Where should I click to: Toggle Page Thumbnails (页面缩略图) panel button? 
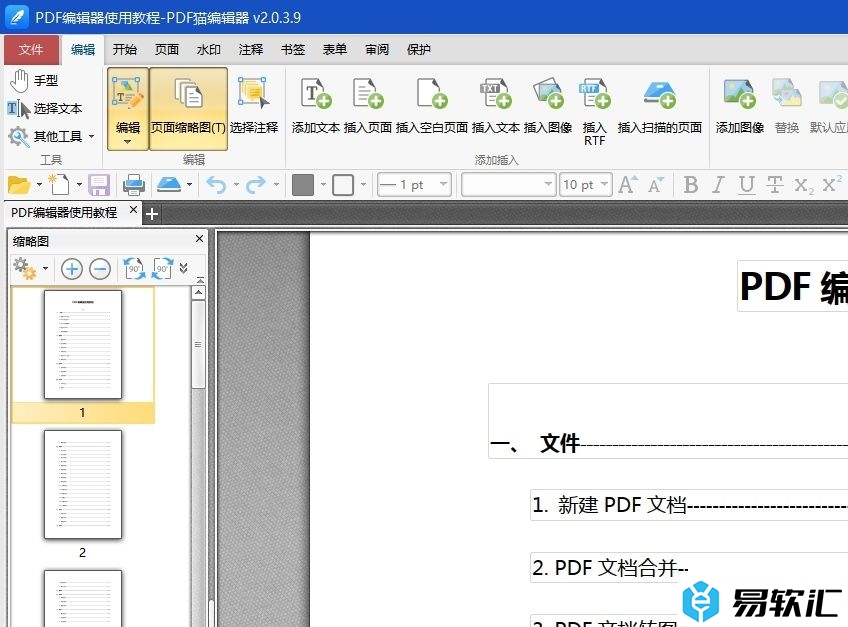188,108
